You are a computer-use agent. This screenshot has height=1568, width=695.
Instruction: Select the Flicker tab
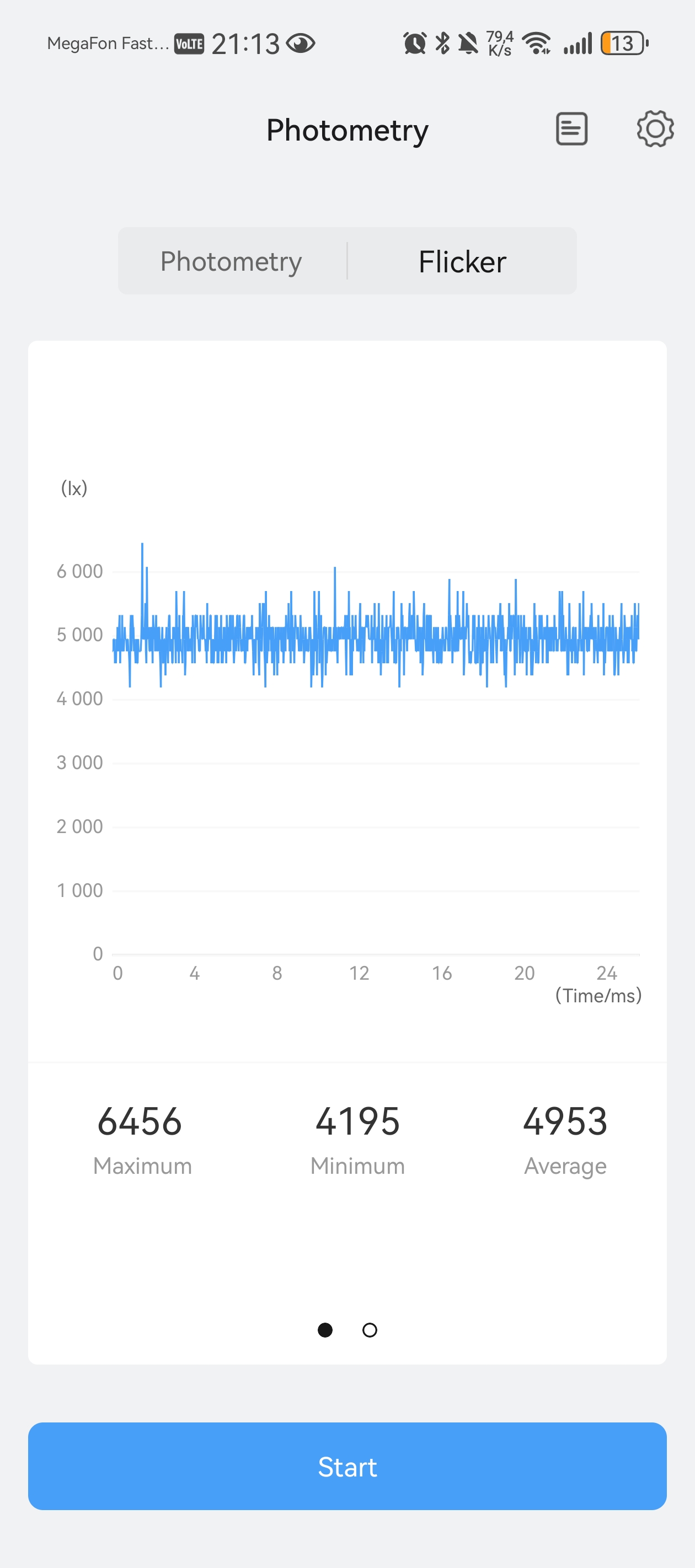coord(462,262)
